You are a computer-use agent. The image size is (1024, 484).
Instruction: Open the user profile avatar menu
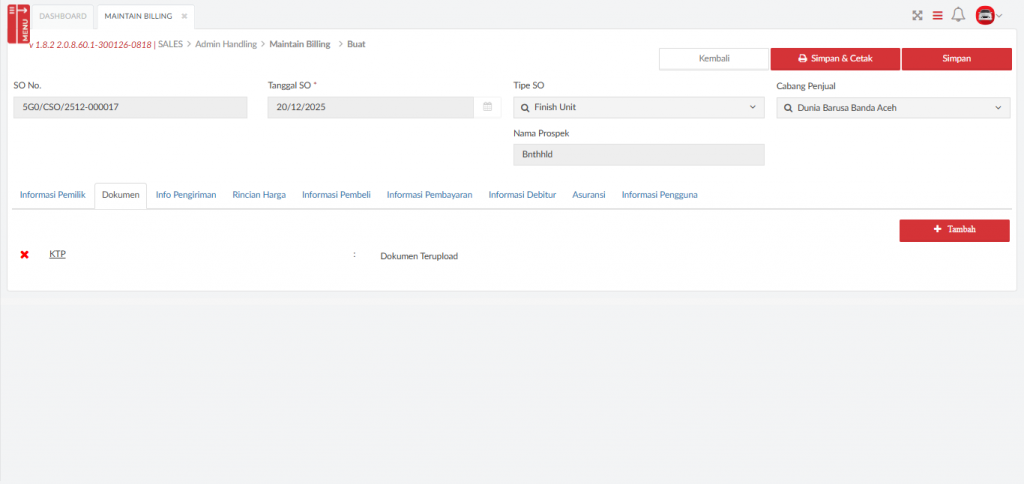(987, 15)
